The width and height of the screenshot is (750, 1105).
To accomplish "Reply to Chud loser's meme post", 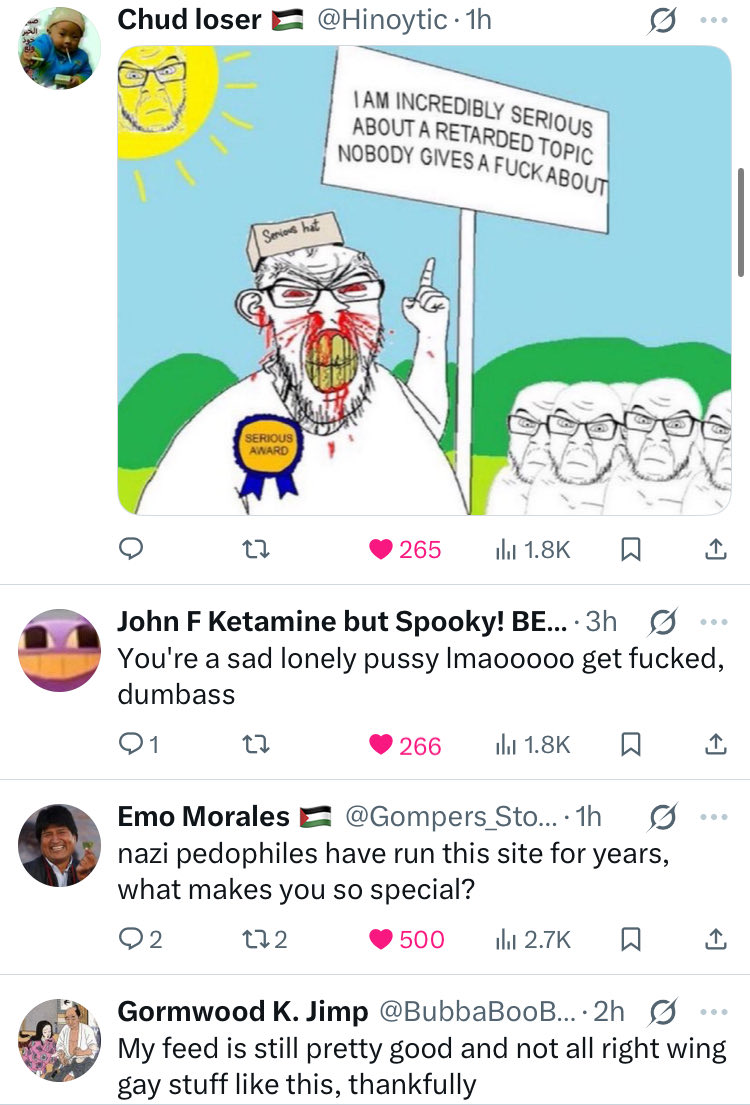I will coord(133,548).
